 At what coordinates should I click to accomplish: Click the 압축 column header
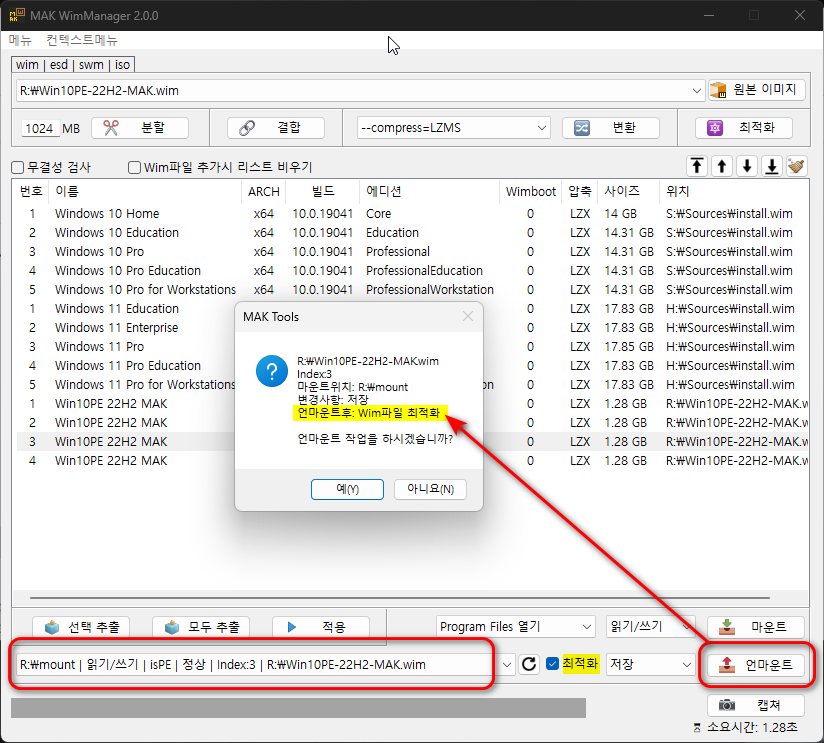pyautogui.click(x=580, y=191)
